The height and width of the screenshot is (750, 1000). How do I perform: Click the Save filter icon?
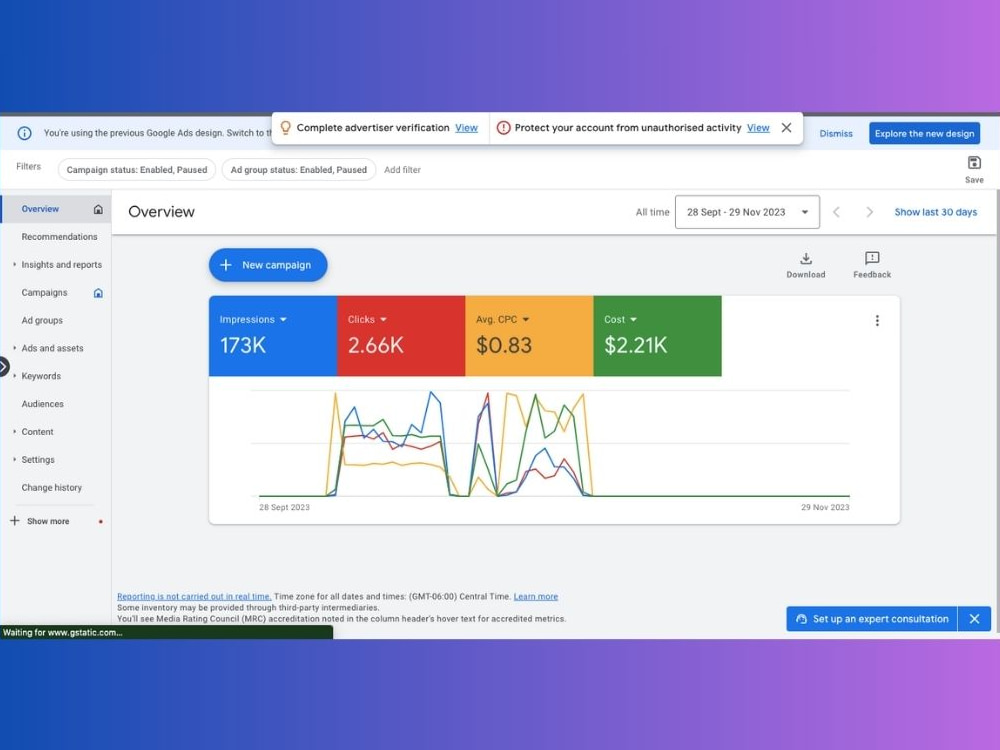point(974,163)
